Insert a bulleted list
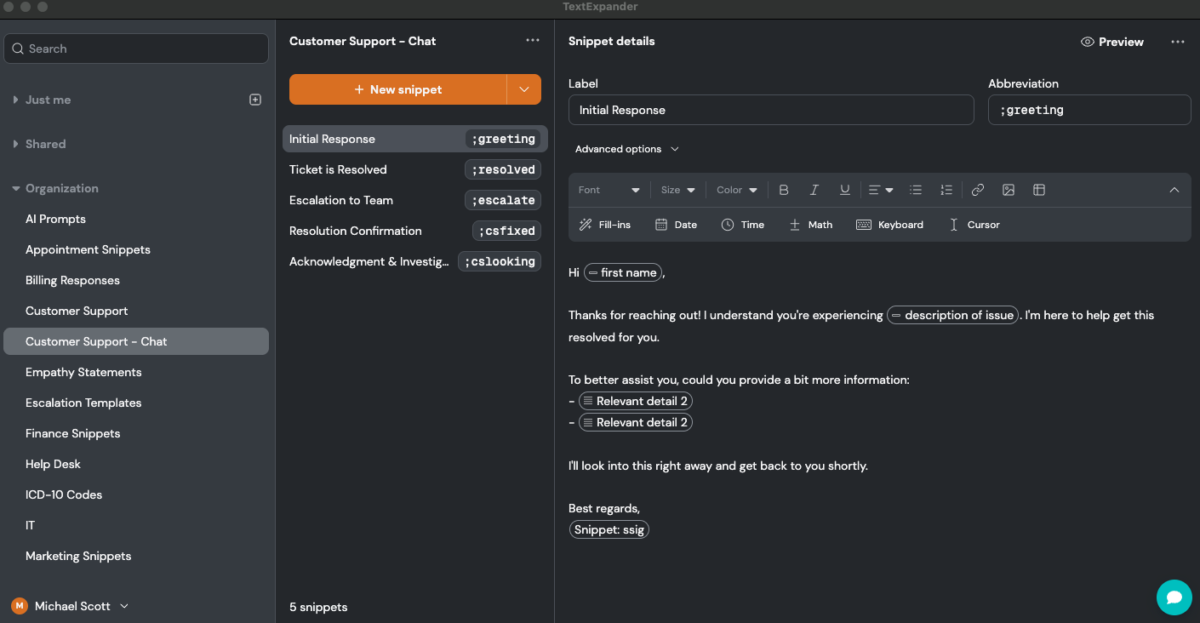The image size is (1200, 623). tap(916, 190)
